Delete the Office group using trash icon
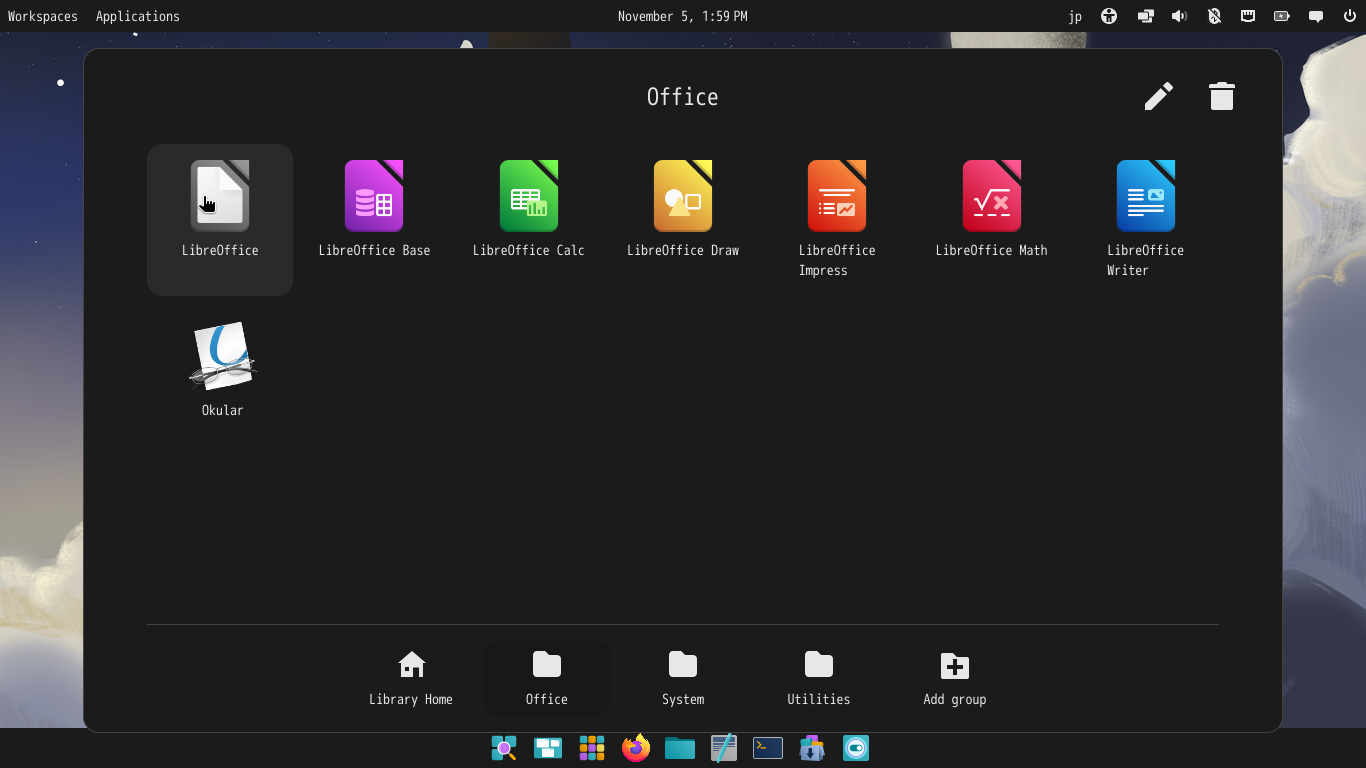Image resolution: width=1366 pixels, height=768 pixels. [1222, 96]
